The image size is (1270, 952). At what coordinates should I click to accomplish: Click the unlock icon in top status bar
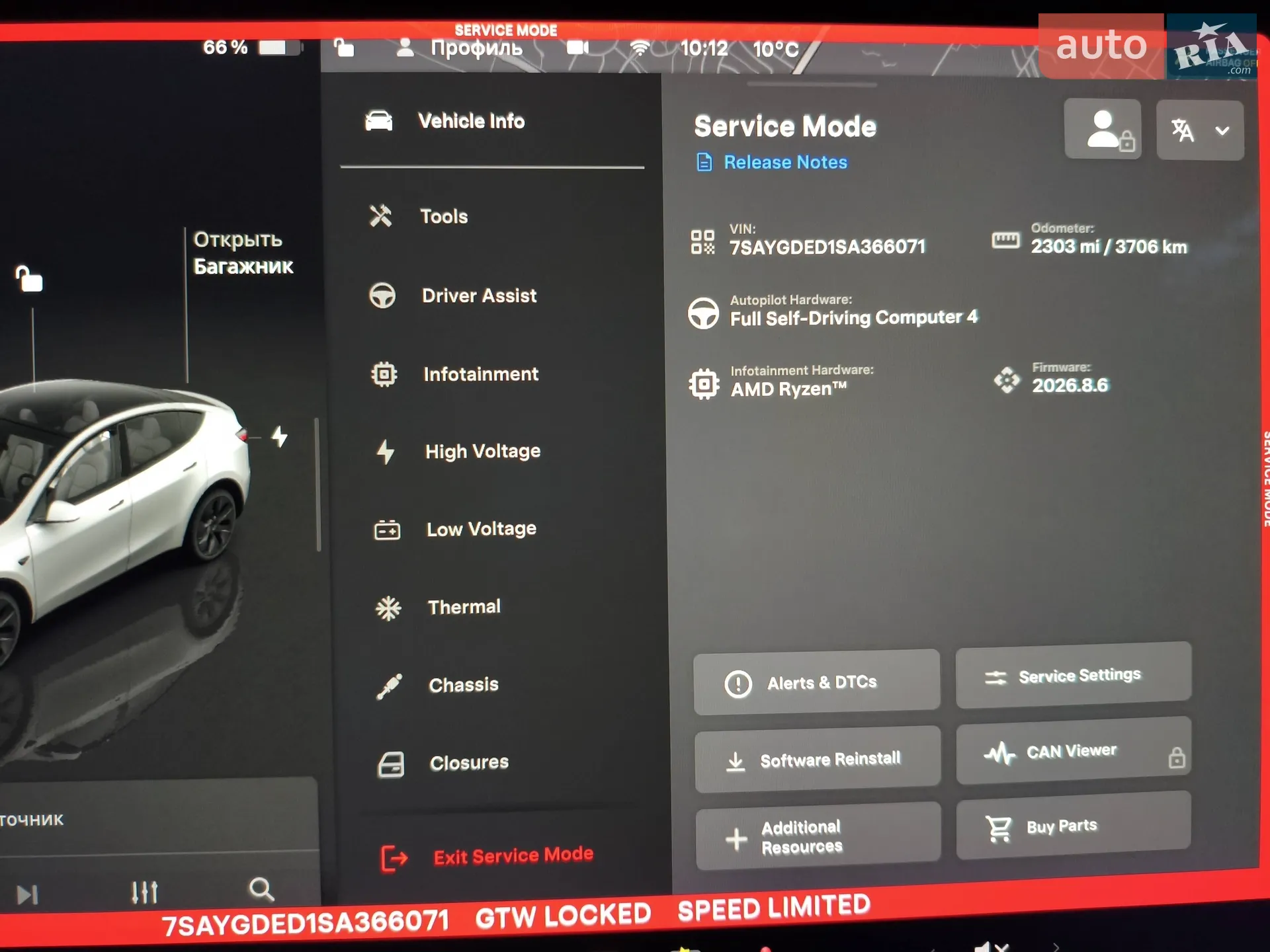[x=343, y=48]
